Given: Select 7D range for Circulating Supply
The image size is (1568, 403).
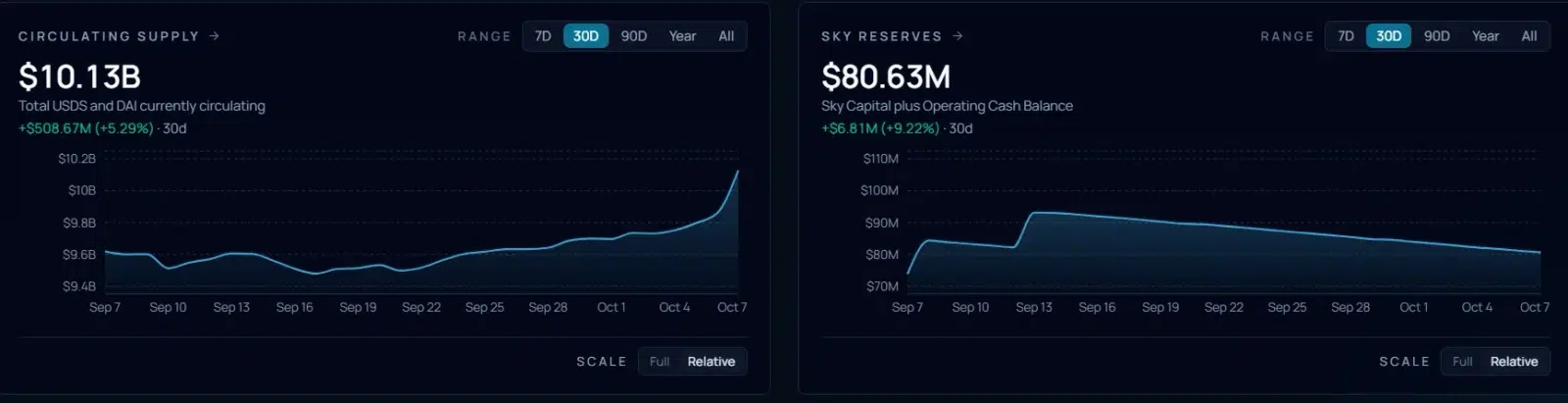Looking at the screenshot, I should 543,36.
